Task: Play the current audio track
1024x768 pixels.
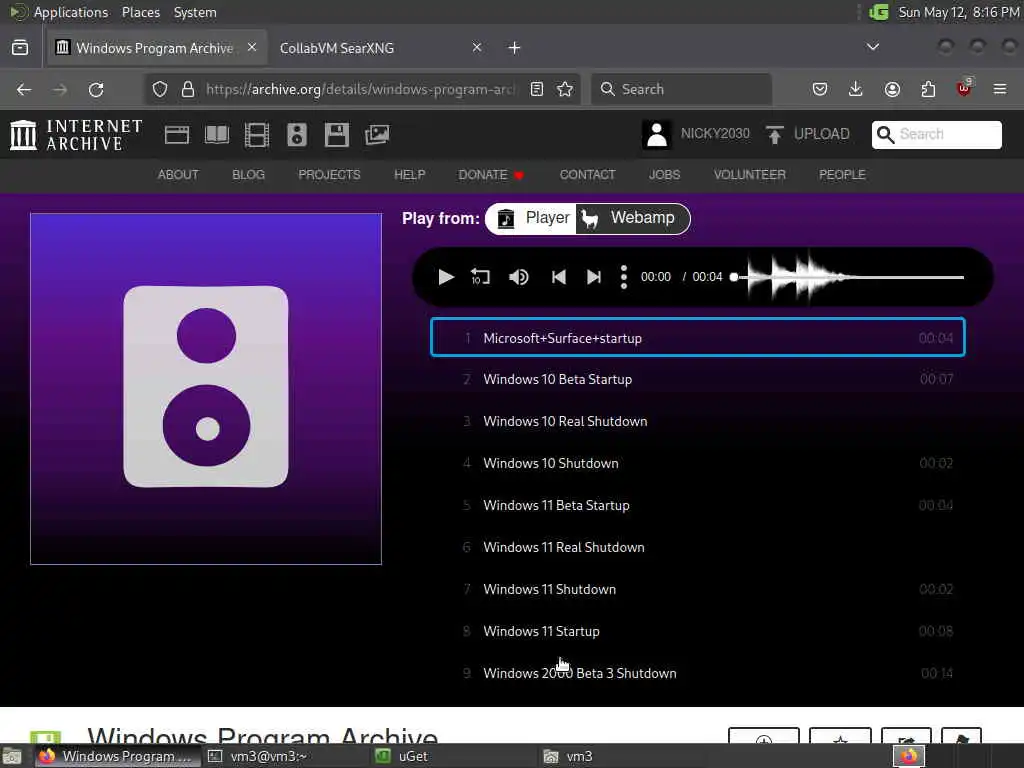Action: pyautogui.click(x=445, y=277)
